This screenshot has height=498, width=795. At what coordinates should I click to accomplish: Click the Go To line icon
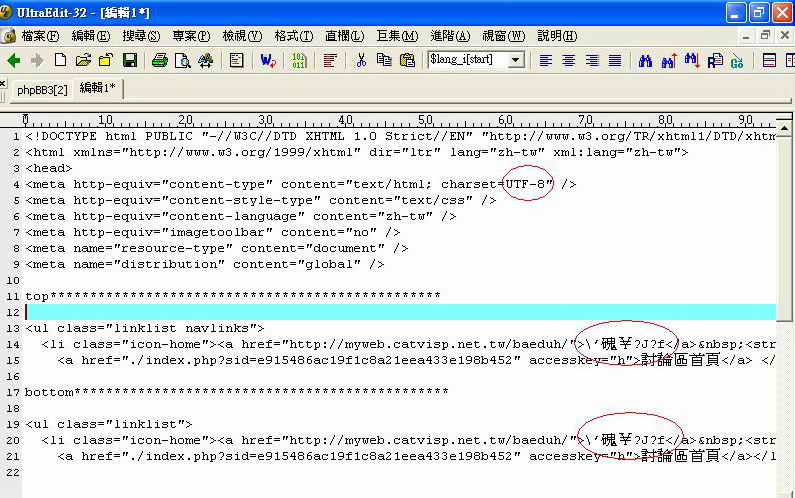tap(737, 61)
